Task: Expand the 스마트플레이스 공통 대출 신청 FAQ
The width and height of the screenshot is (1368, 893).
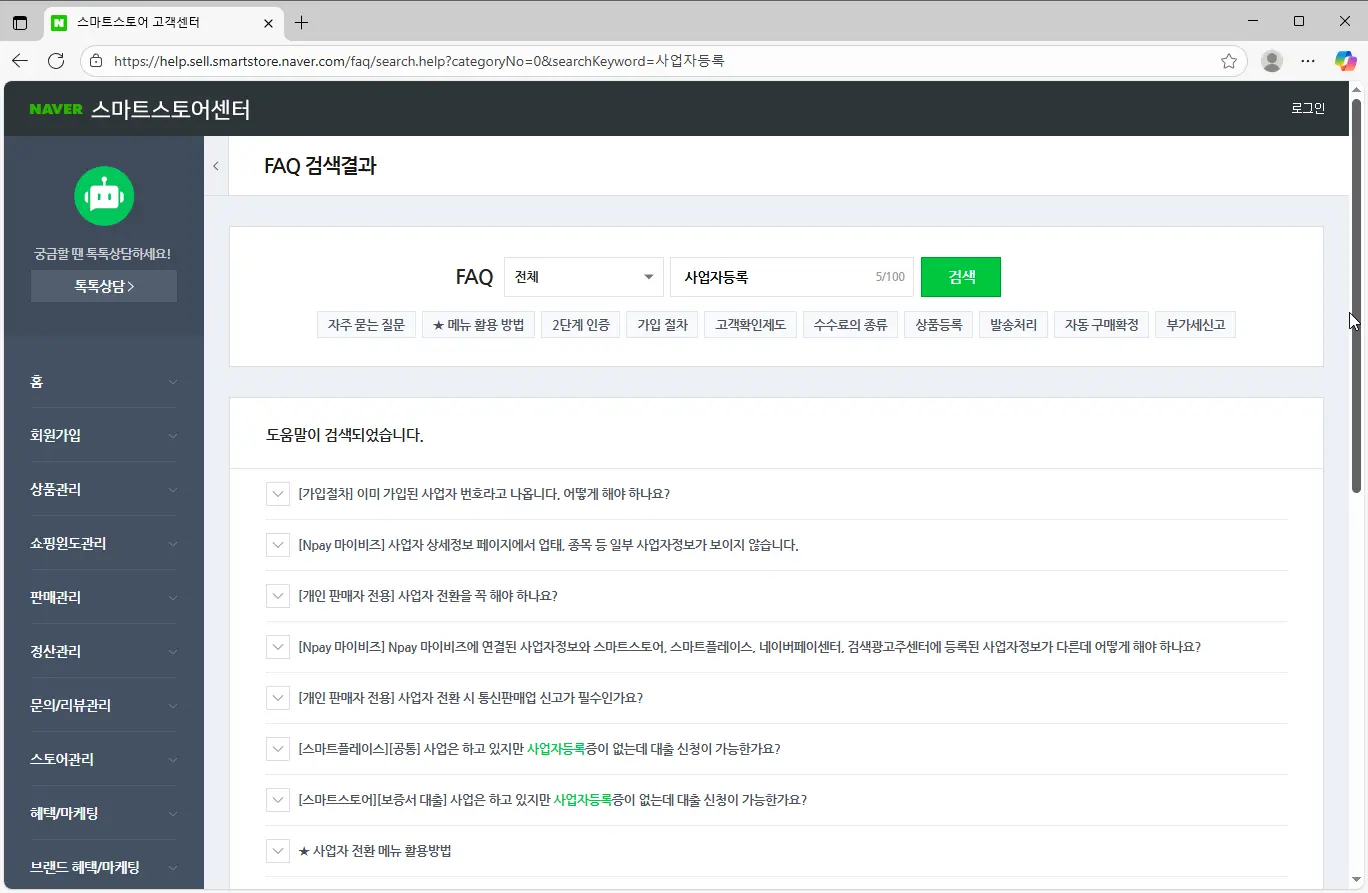Action: [278, 749]
